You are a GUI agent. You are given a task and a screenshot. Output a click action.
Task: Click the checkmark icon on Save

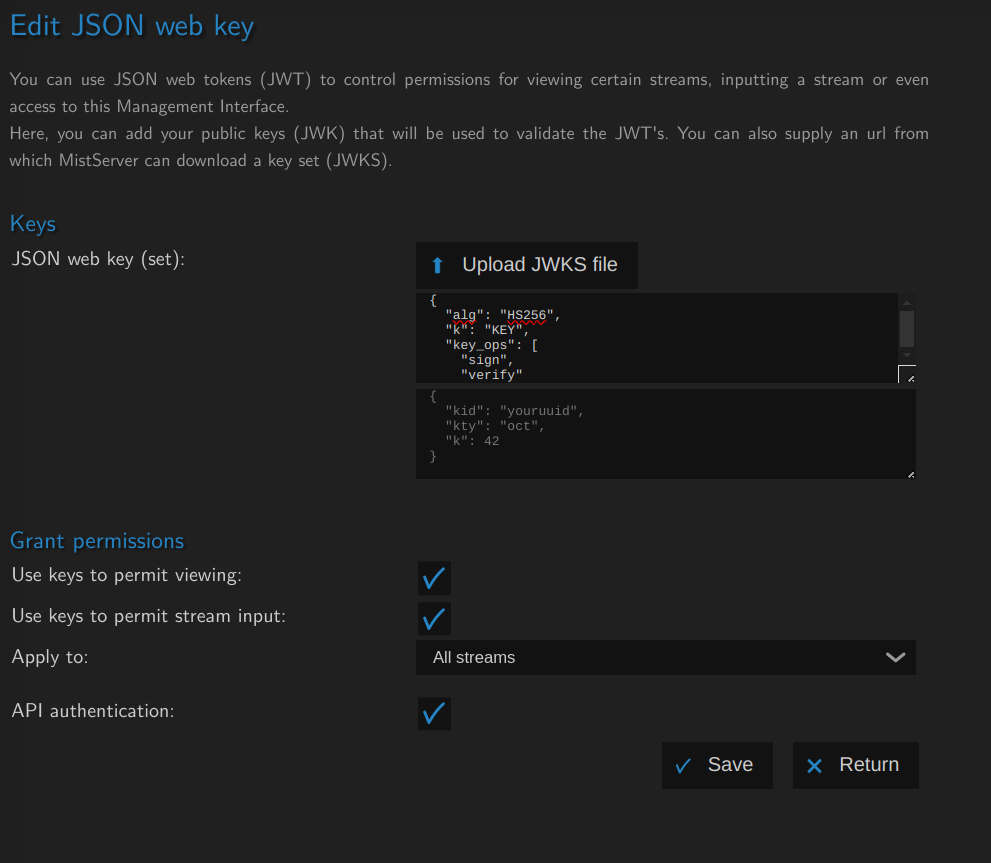click(x=683, y=766)
